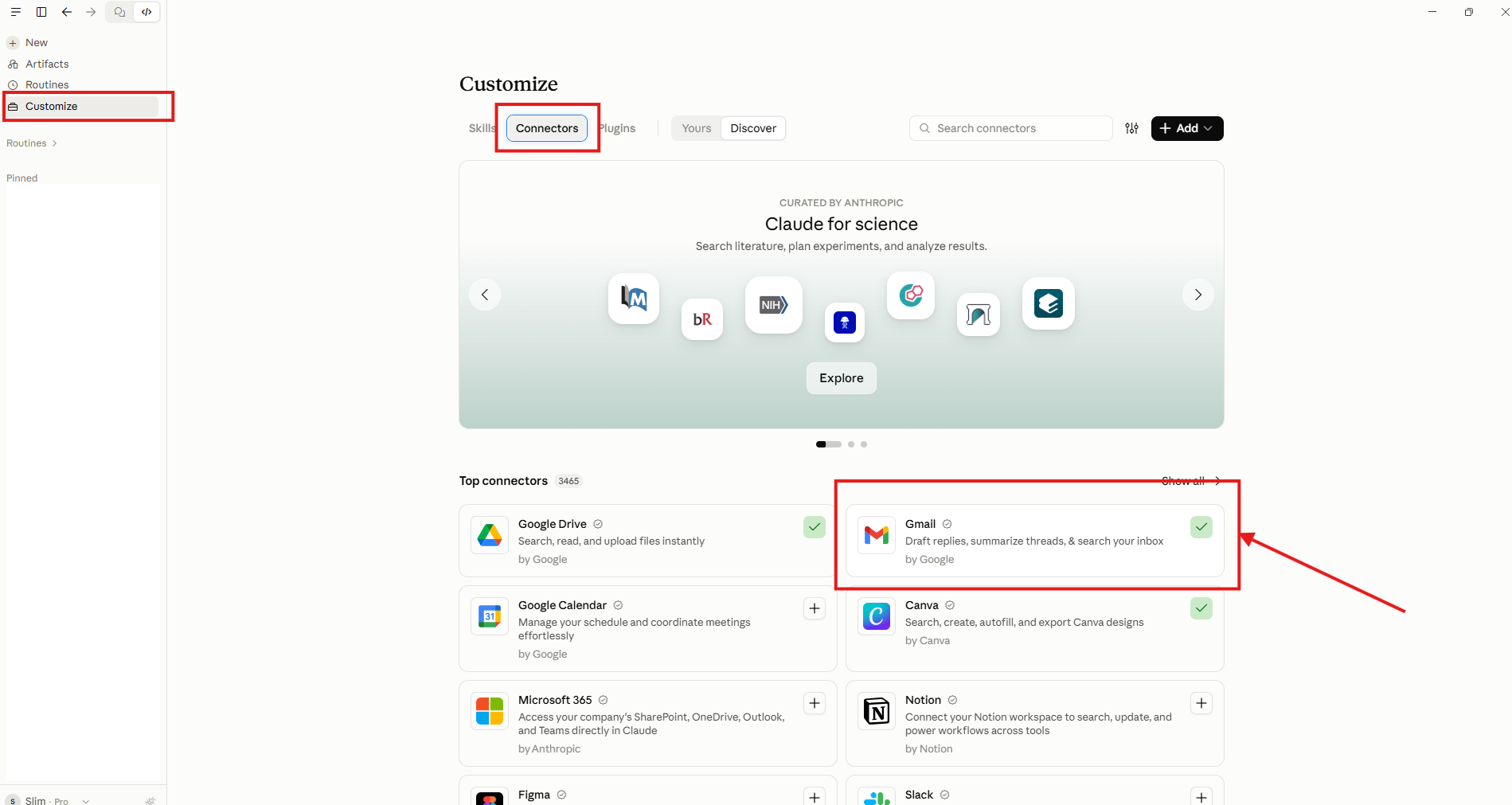
Task: Click the Microsoft 365 verified badge
Action: (x=604, y=700)
